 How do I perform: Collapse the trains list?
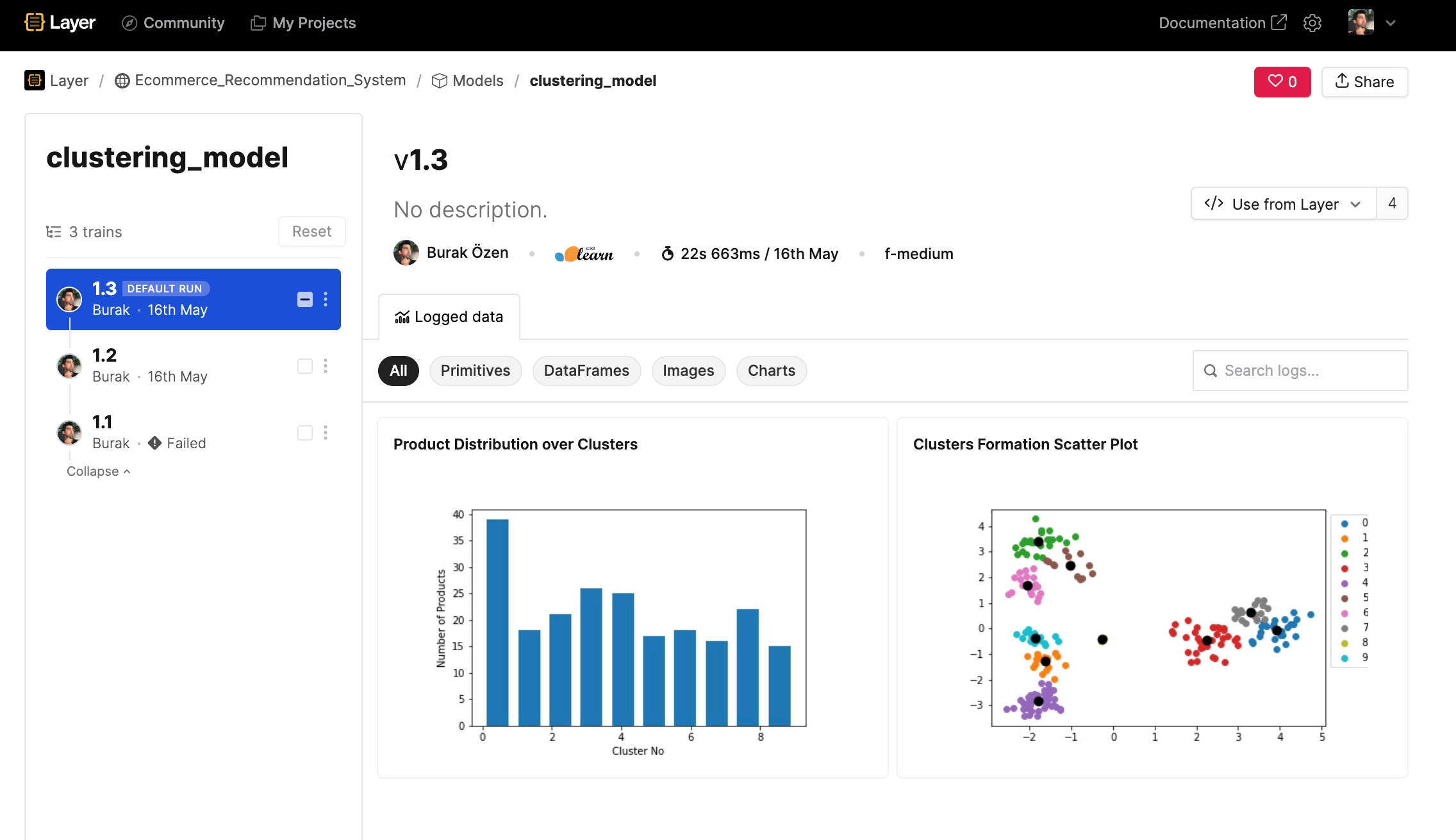tap(98, 471)
